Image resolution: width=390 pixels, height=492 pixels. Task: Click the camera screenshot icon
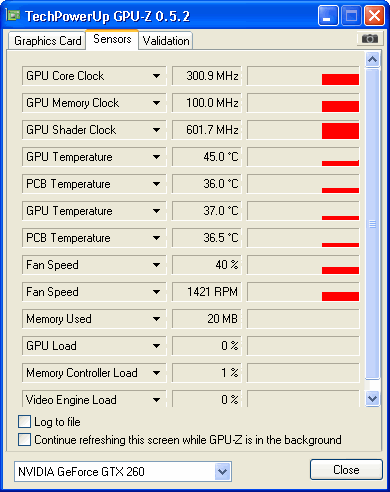(369, 39)
